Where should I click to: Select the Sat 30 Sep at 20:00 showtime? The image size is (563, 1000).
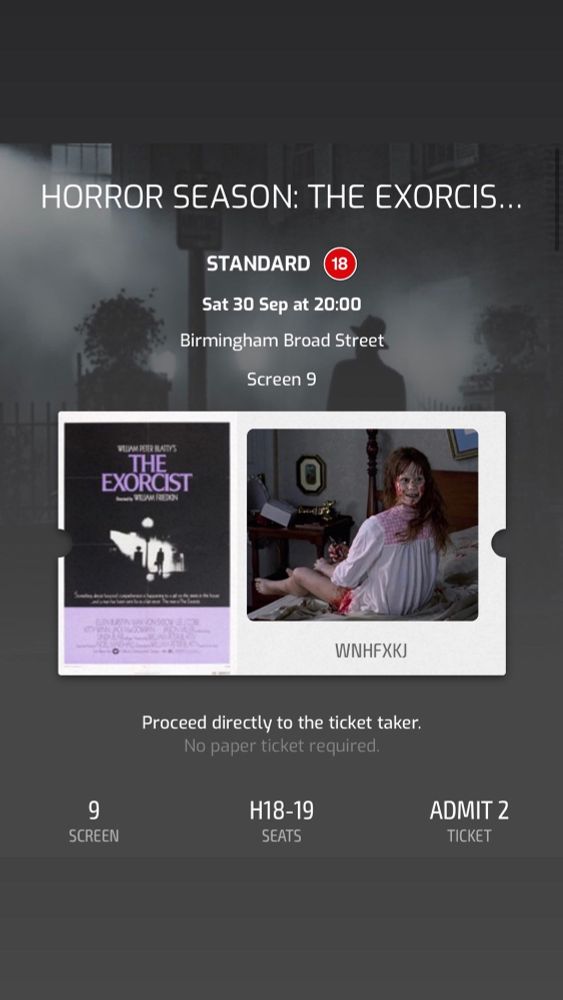pyautogui.click(x=281, y=304)
